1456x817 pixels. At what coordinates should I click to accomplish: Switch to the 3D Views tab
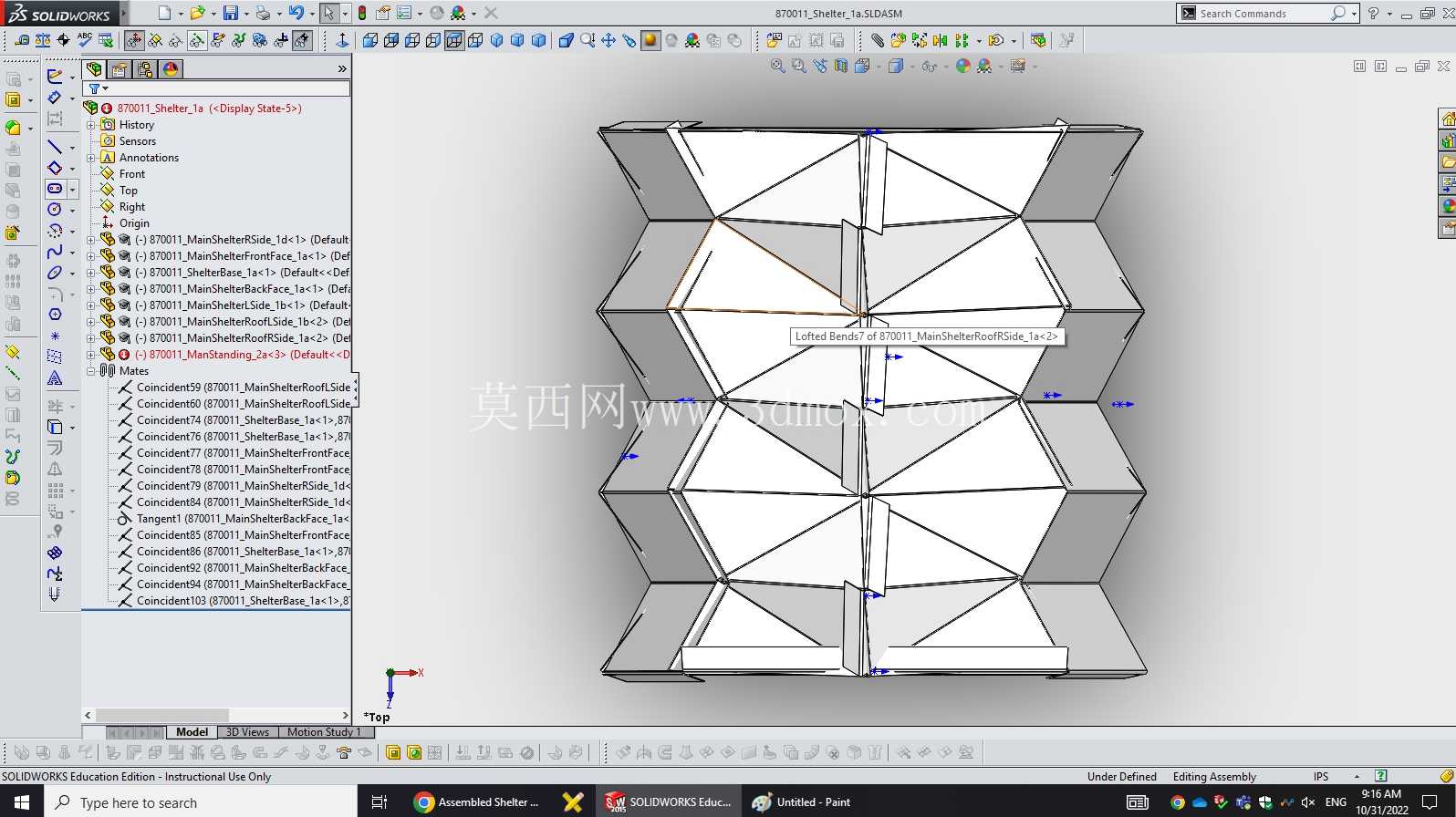coord(247,731)
